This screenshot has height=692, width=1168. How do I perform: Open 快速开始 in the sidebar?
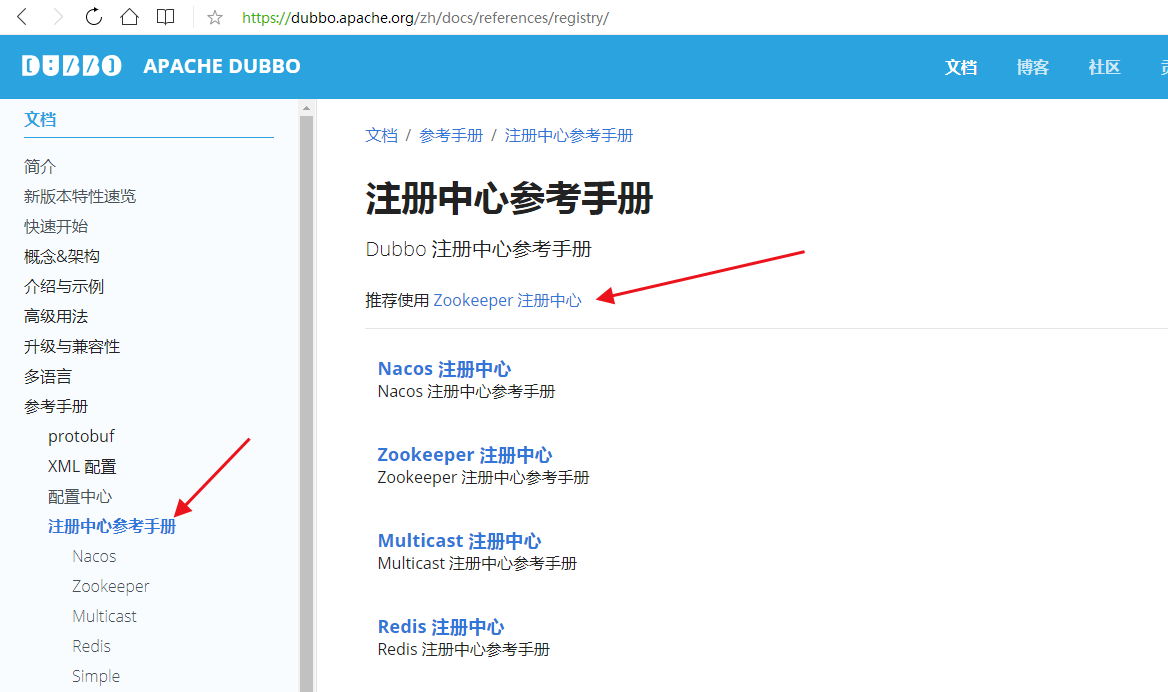[x=56, y=226]
